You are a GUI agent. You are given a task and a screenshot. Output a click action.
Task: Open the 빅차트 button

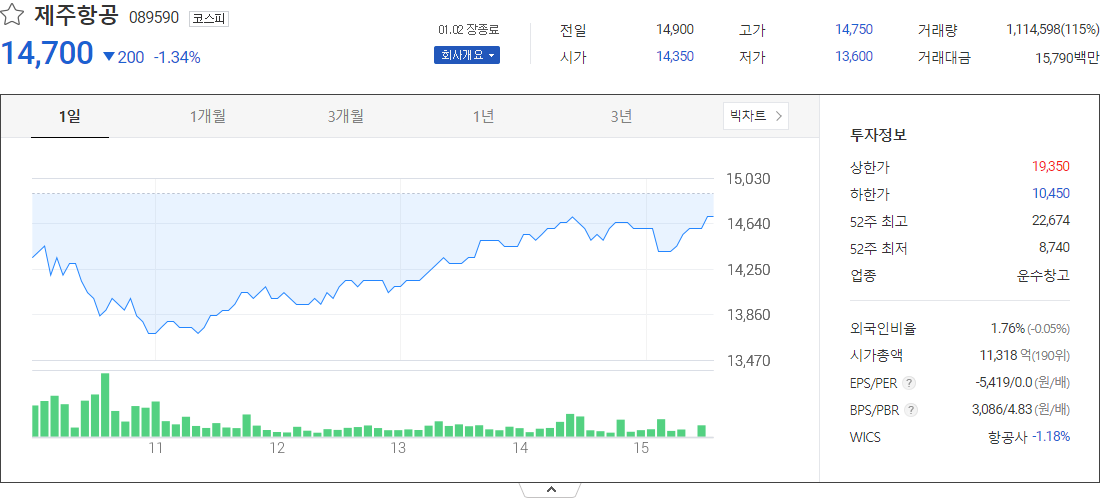756,116
